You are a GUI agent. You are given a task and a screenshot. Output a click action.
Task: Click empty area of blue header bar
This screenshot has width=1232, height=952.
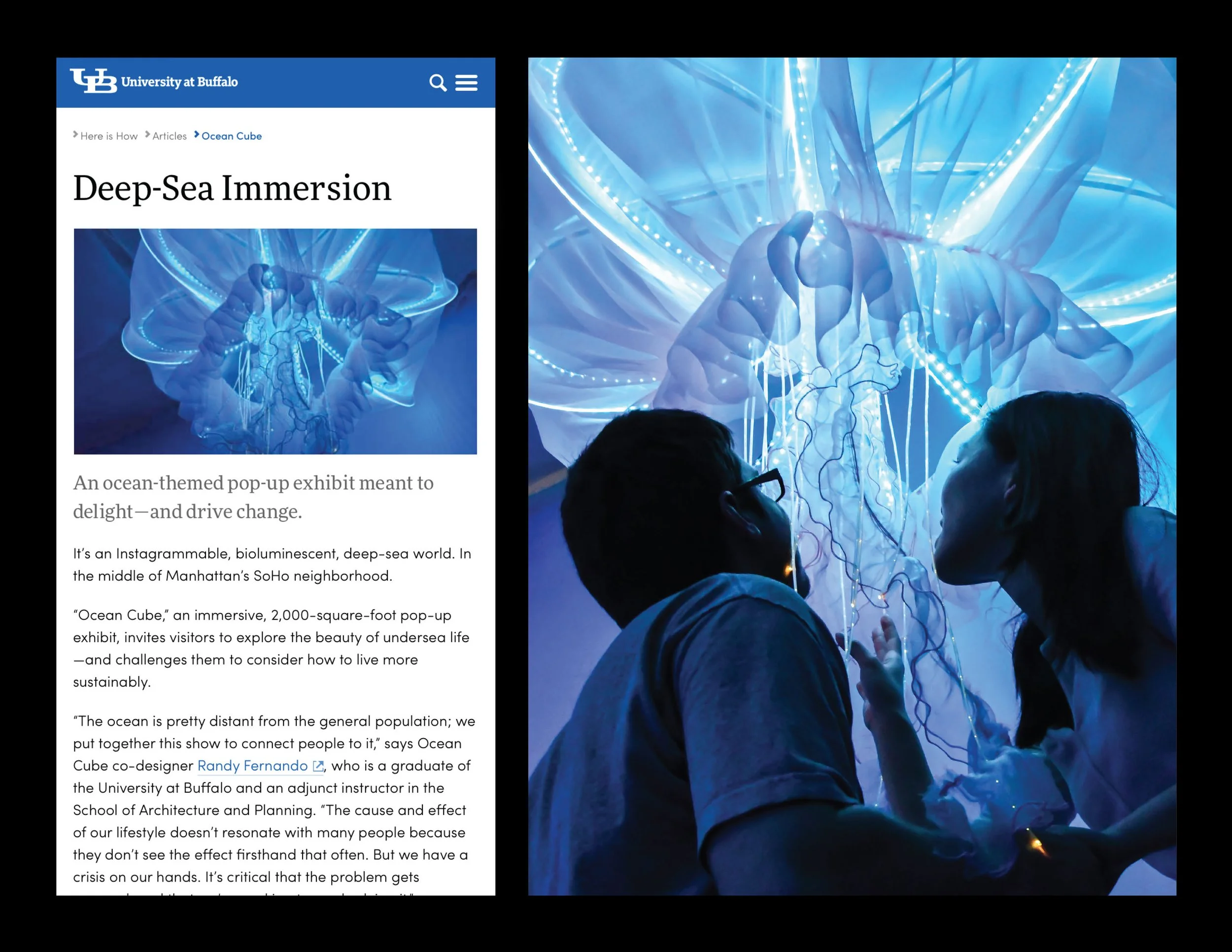333,83
